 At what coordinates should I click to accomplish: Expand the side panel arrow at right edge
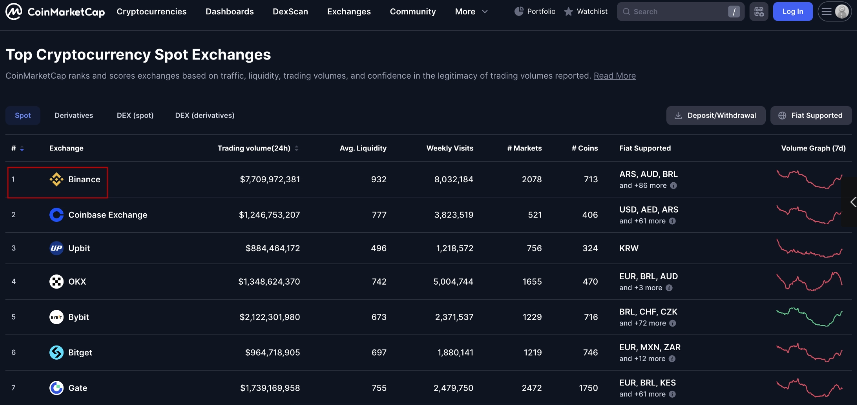pyautogui.click(x=852, y=202)
